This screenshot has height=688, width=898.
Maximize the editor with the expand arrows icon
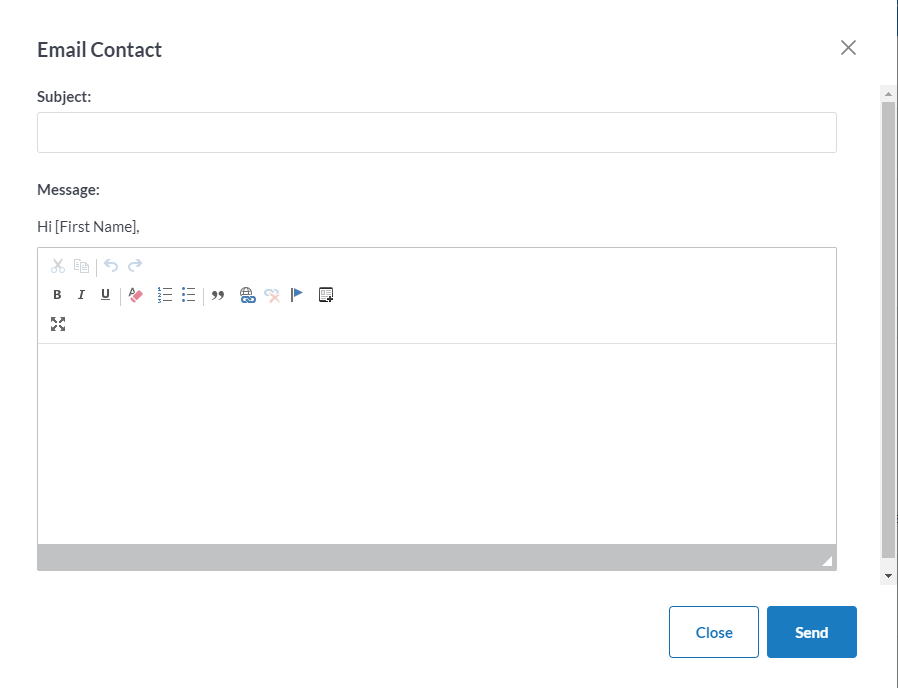[58, 324]
